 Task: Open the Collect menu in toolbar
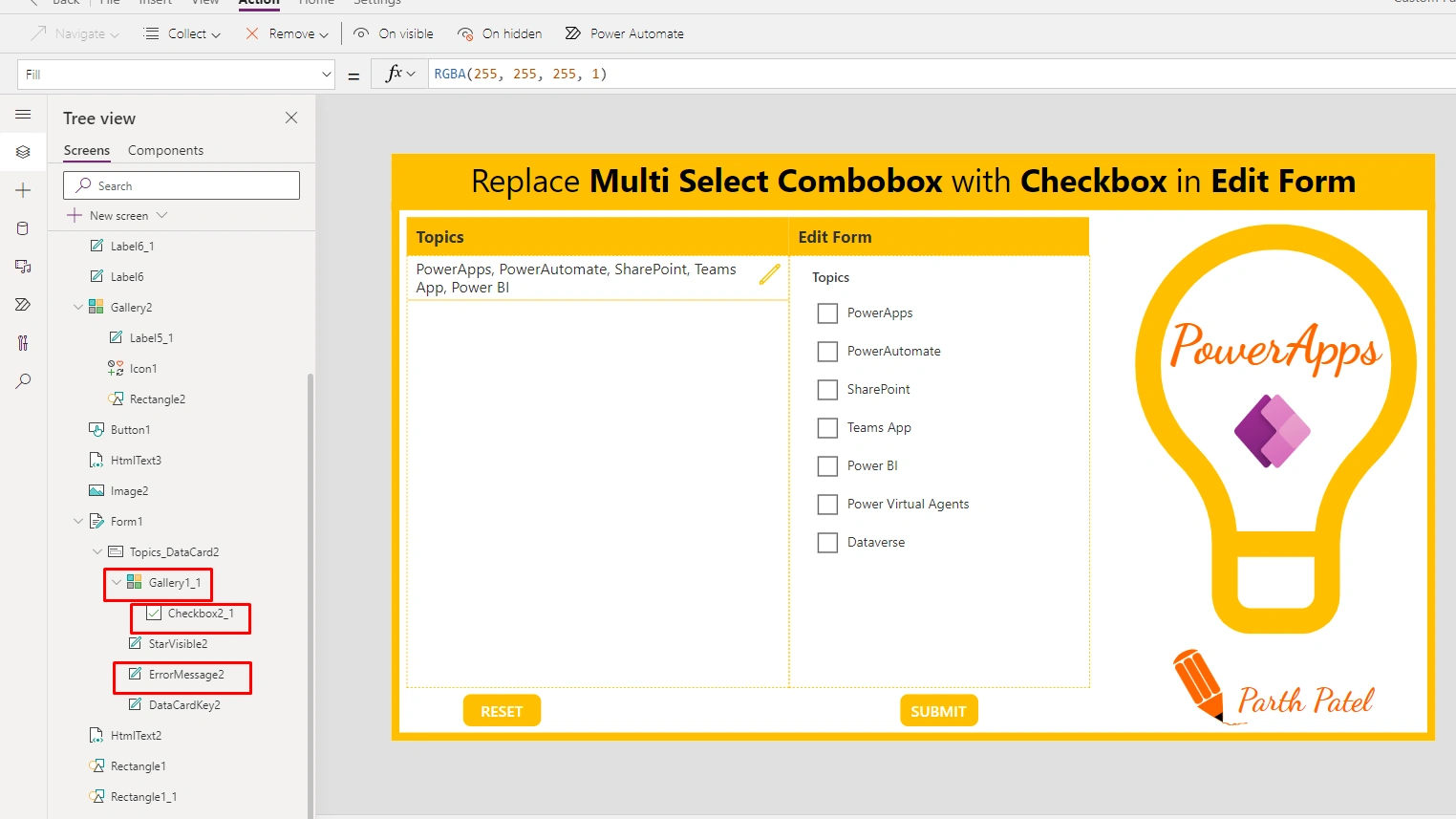182,33
